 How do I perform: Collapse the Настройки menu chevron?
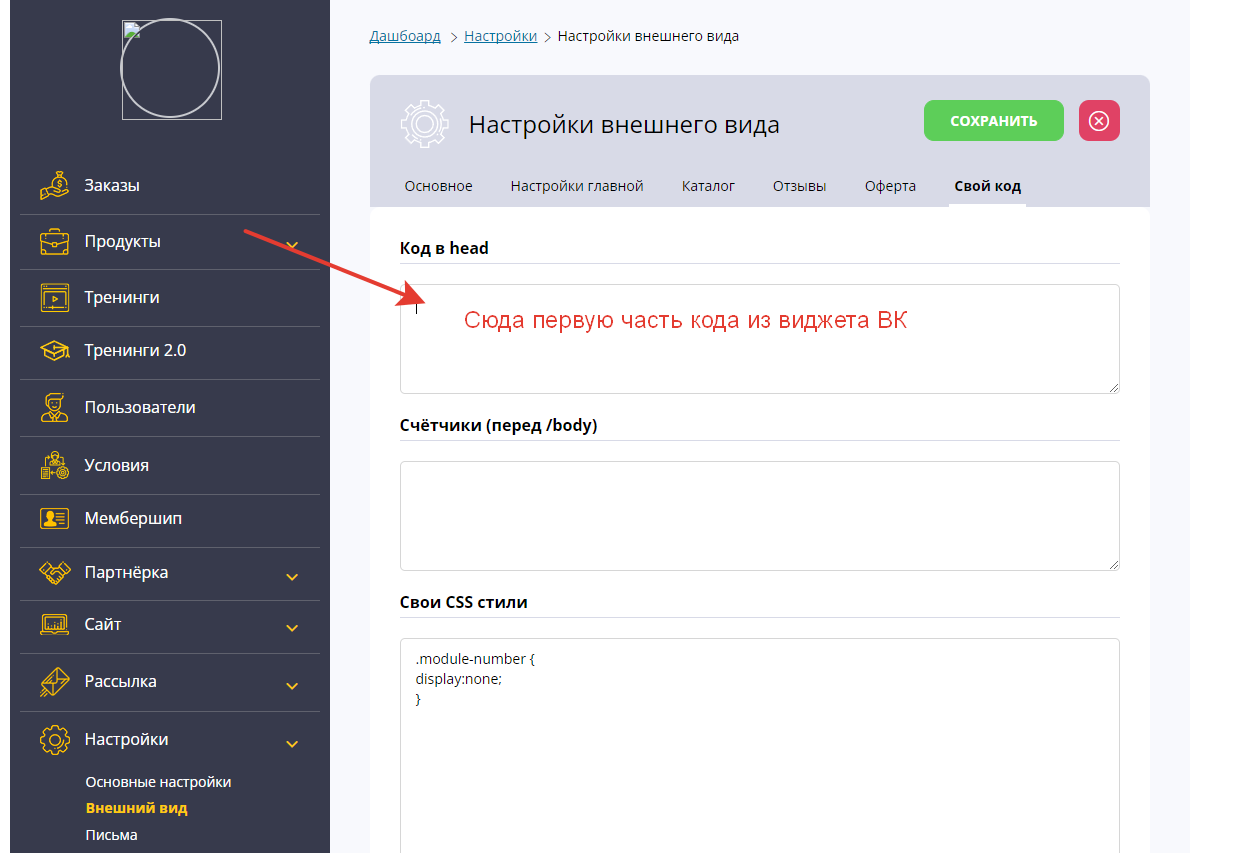point(292,744)
